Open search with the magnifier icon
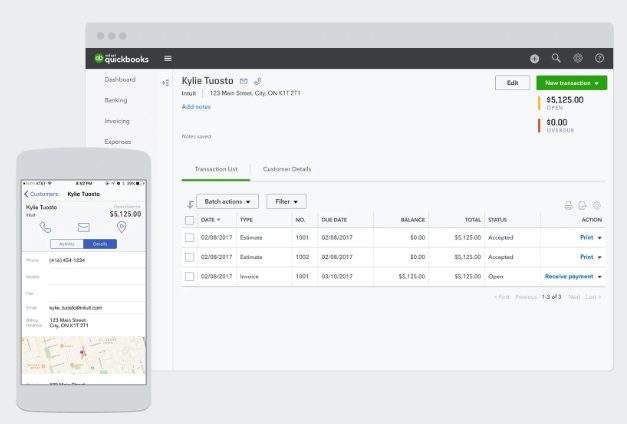 pos(556,58)
